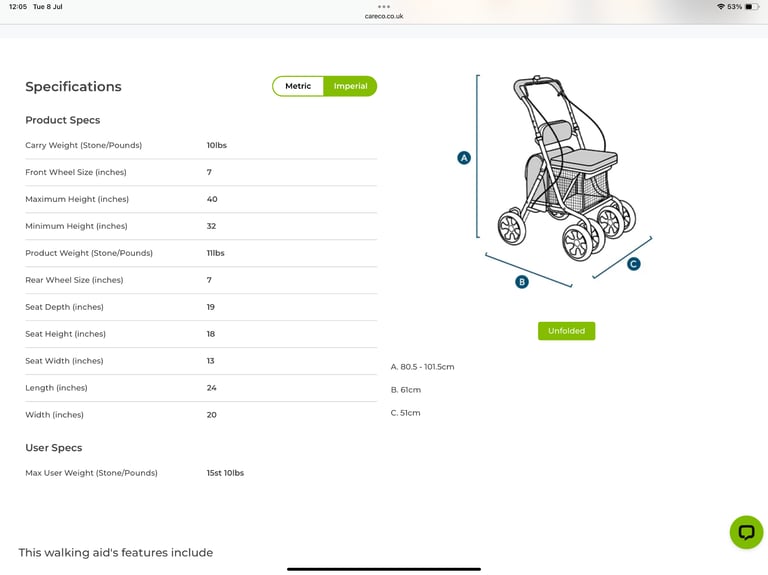Click the Carry Weight (Stone/Pounds) label
The width and height of the screenshot is (768, 575).
pyautogui.click(x=84, y=145)
